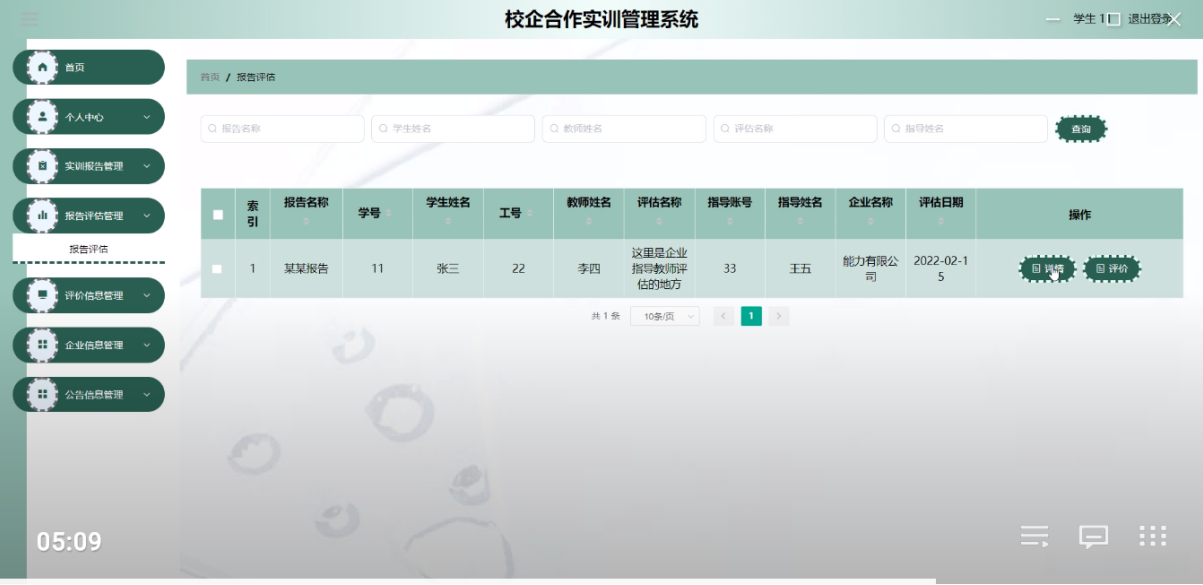Click the 能力有限公司 company cell
Screen dimensions: 1203x585
click(x=870, y=268)
